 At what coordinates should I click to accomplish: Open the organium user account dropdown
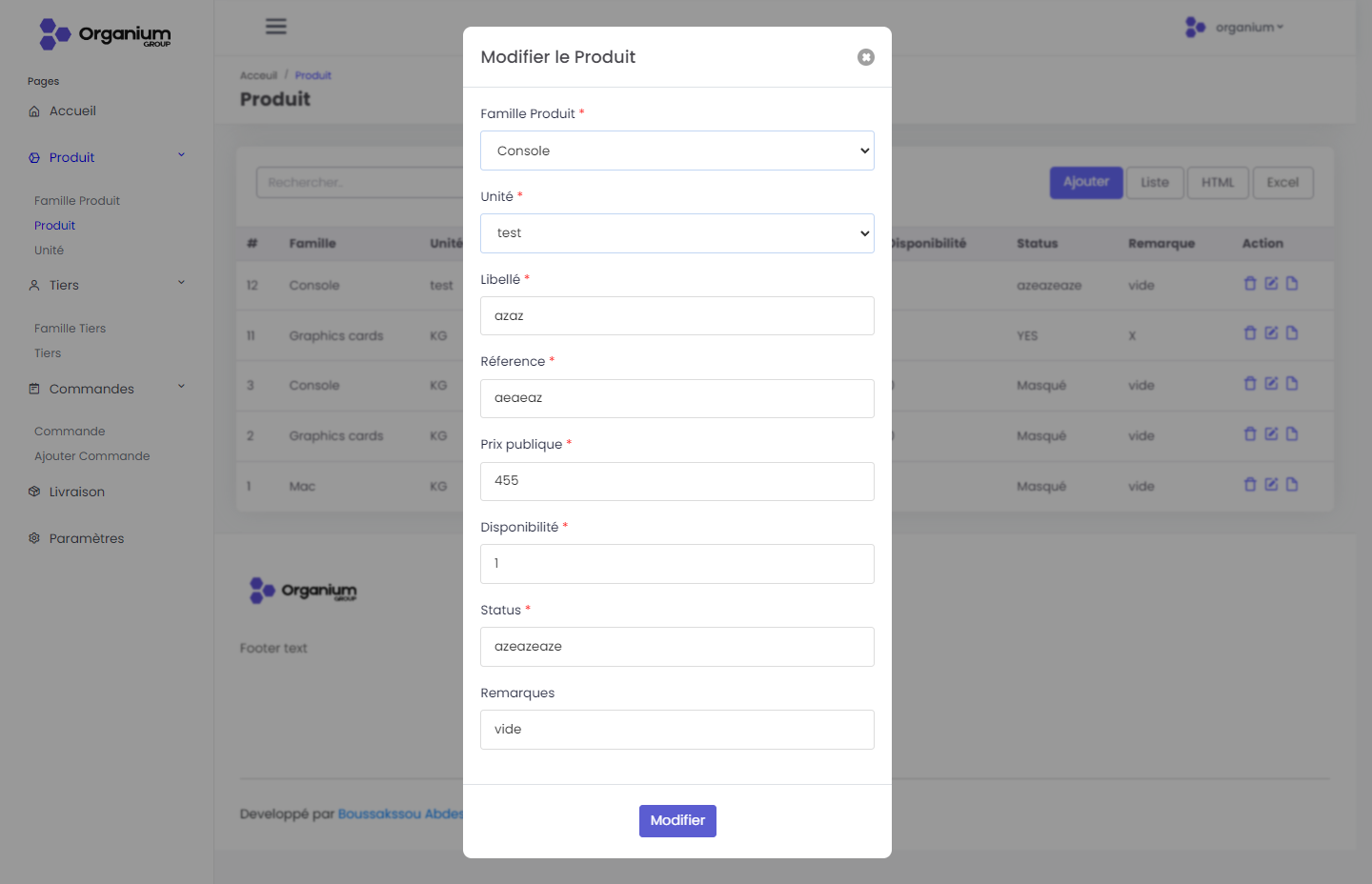(x=1235, y=28)
